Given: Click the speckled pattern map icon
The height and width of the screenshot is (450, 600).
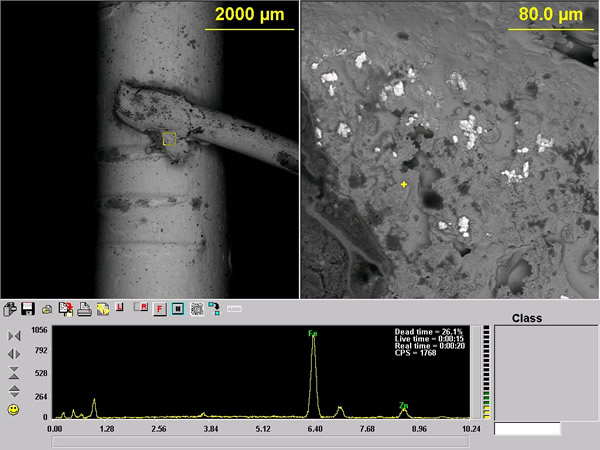Looking at the screenshot, I should coord(197,309).
